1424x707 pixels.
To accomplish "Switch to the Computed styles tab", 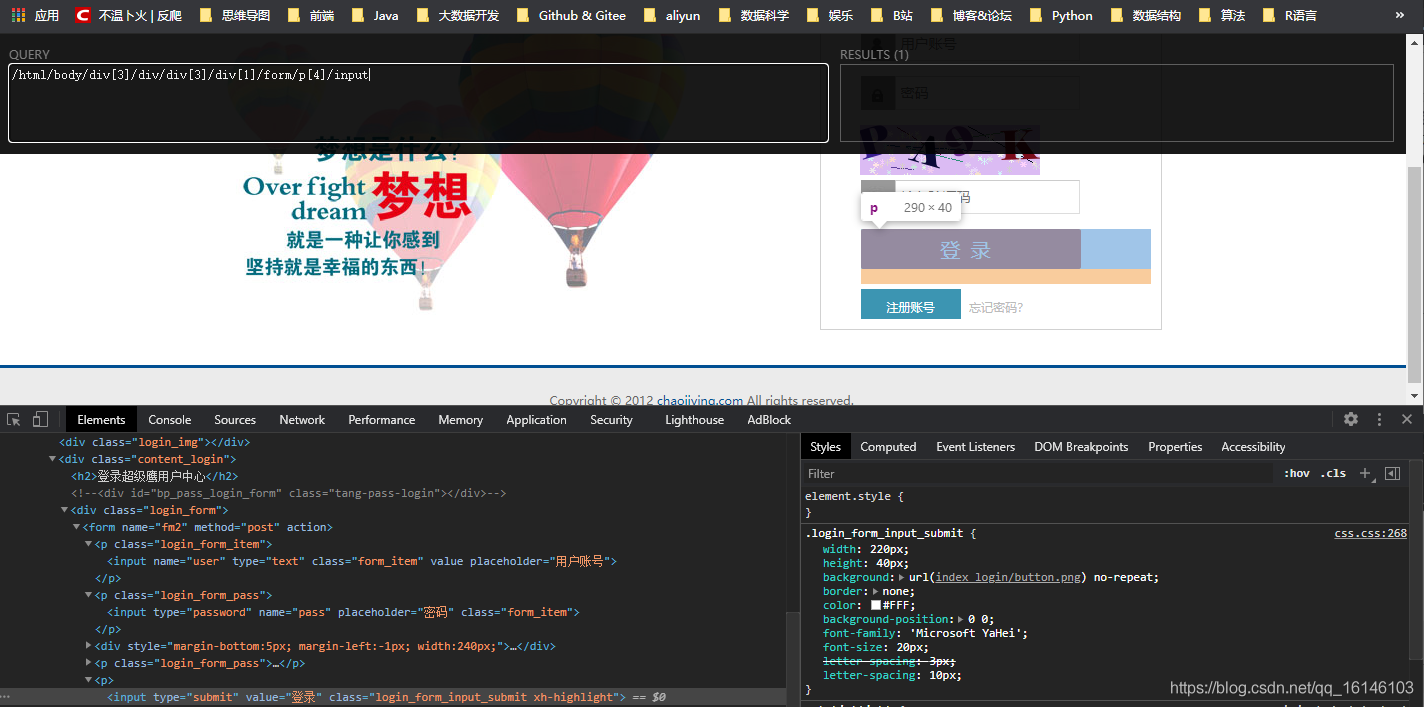I will click(x=888, y=447).
